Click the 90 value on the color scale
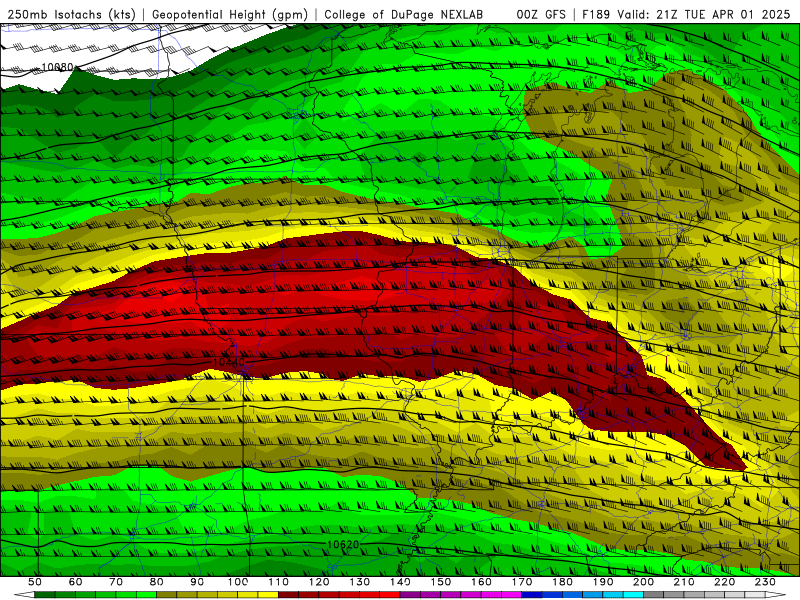Screen dimensions: 800x600 pyautogui.click(x=197, y=582)
